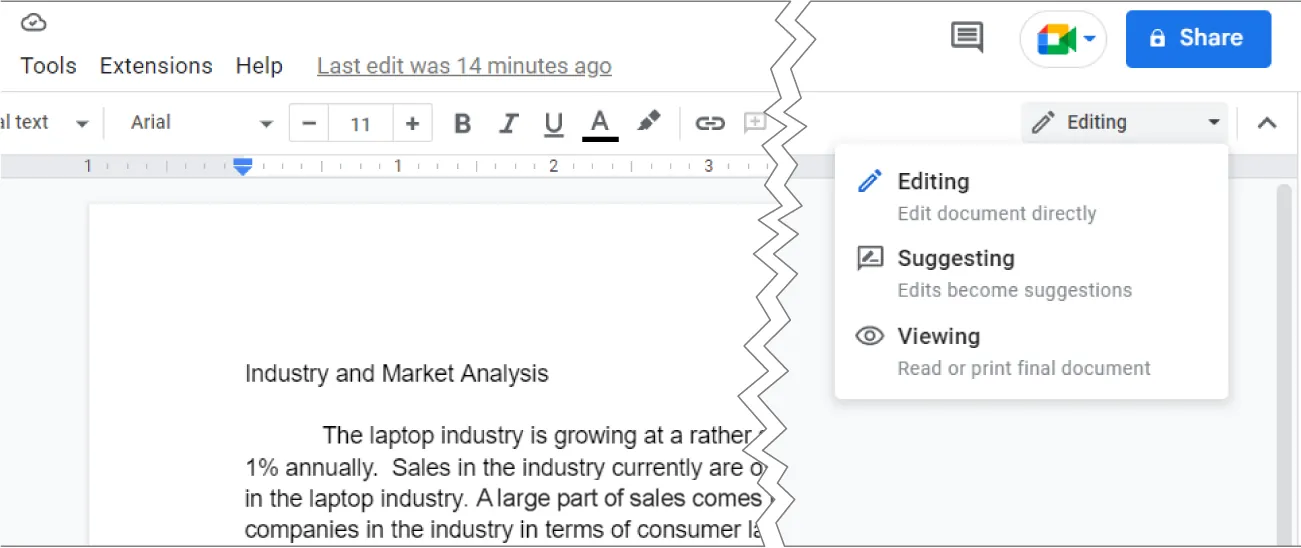Select the highlight color marker icon

pos(649,122)
